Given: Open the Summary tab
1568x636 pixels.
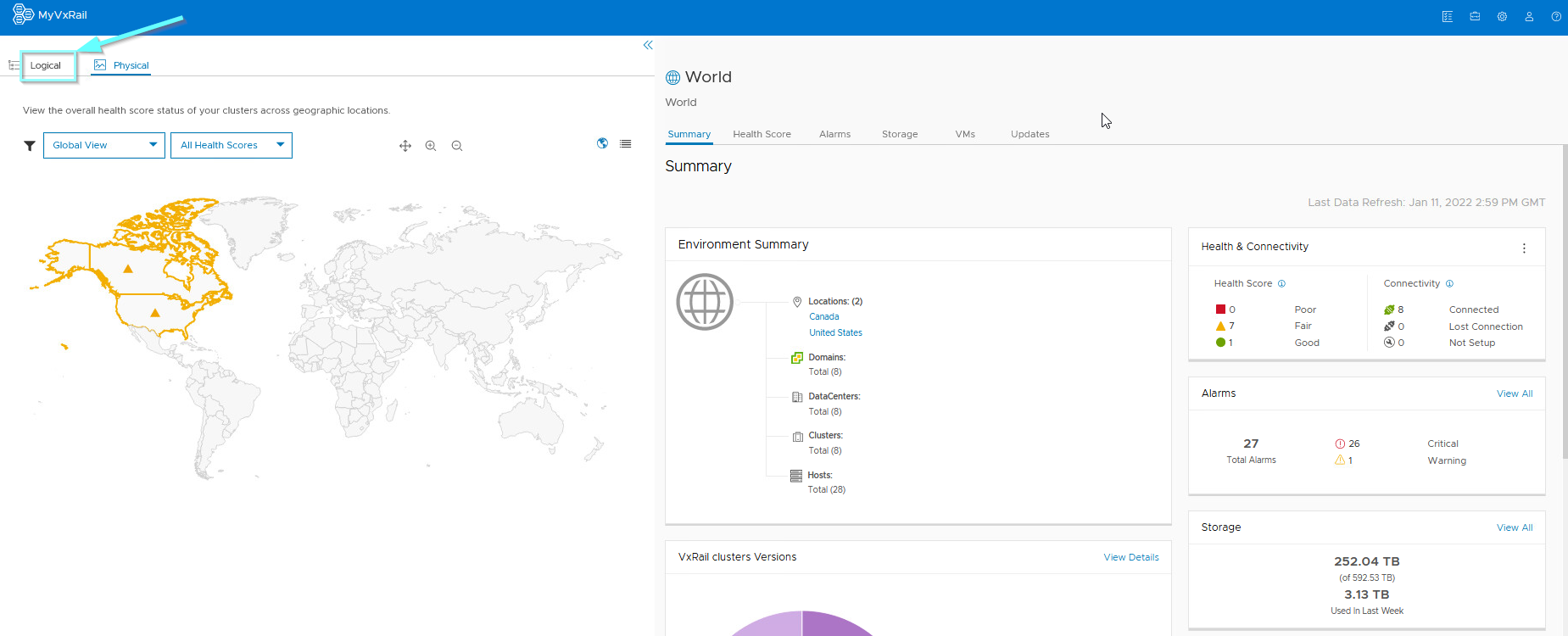Looking at the screenshot, I should pyautogui.click(x=689, y=134).
